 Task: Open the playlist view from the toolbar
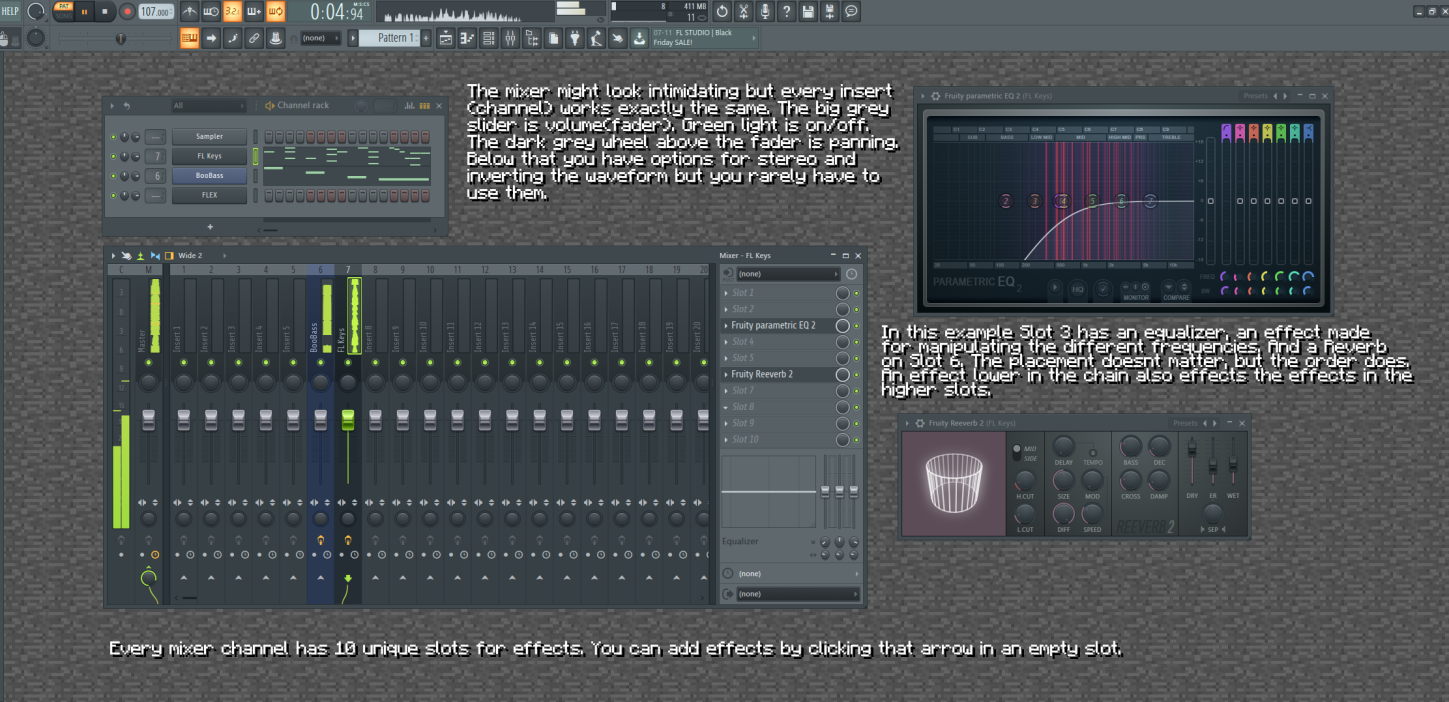click(445, 38)
